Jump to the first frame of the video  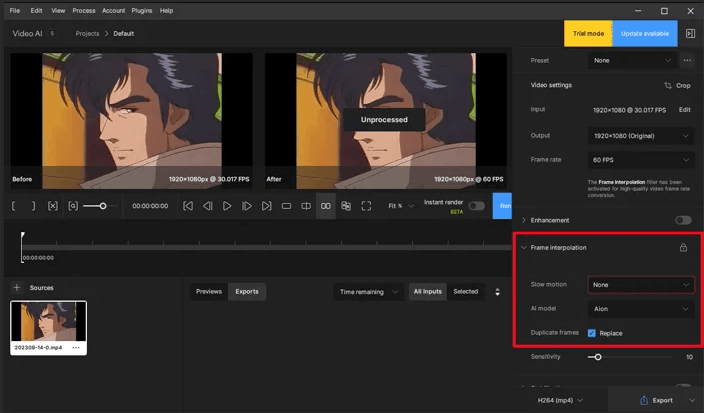(188, 206)
